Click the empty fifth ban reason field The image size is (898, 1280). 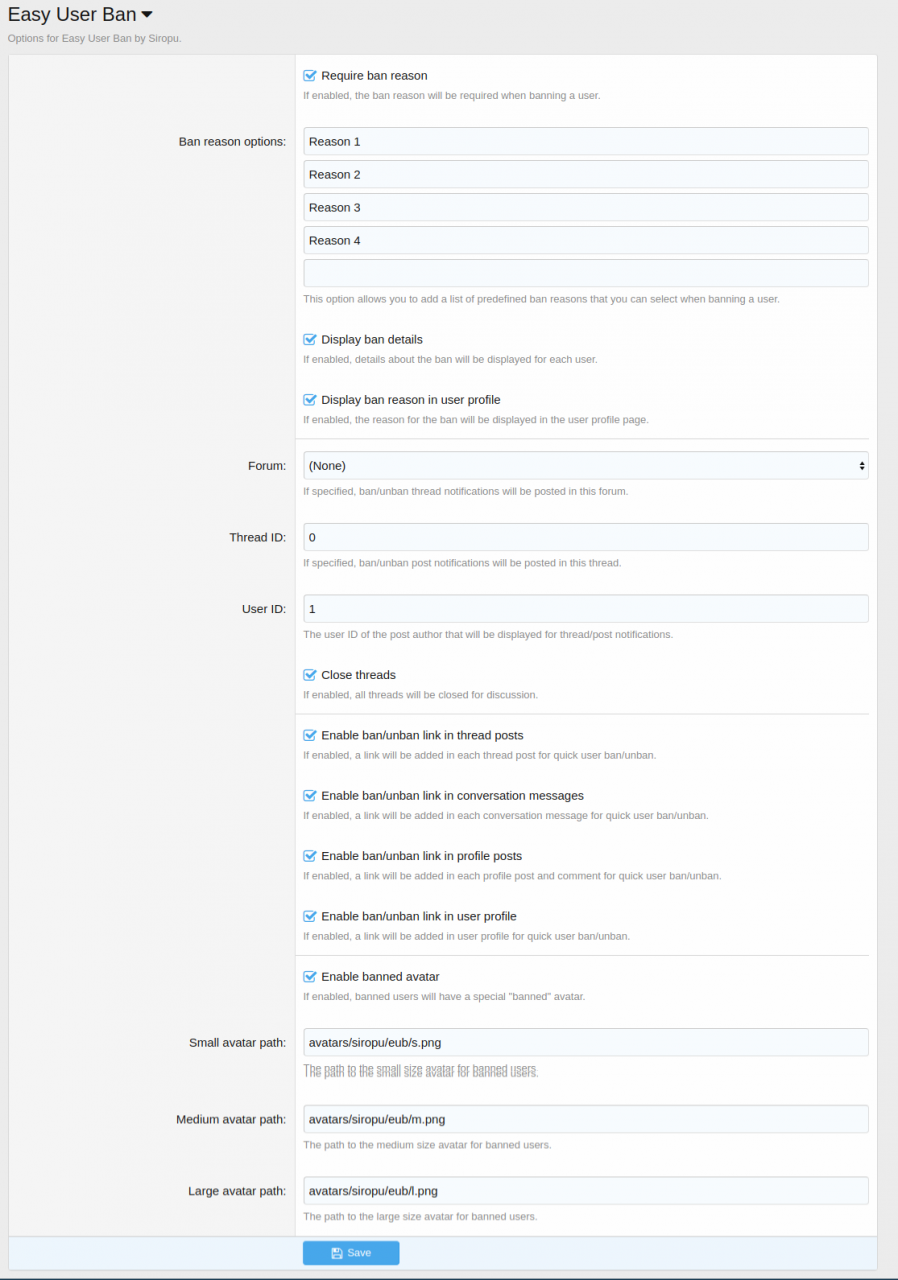click(x=585, y=273)
